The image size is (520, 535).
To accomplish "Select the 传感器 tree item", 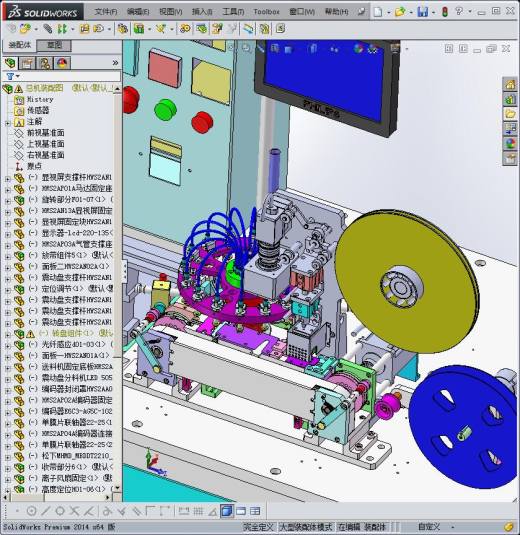I will pyautogui.click(x=38, y=111).
